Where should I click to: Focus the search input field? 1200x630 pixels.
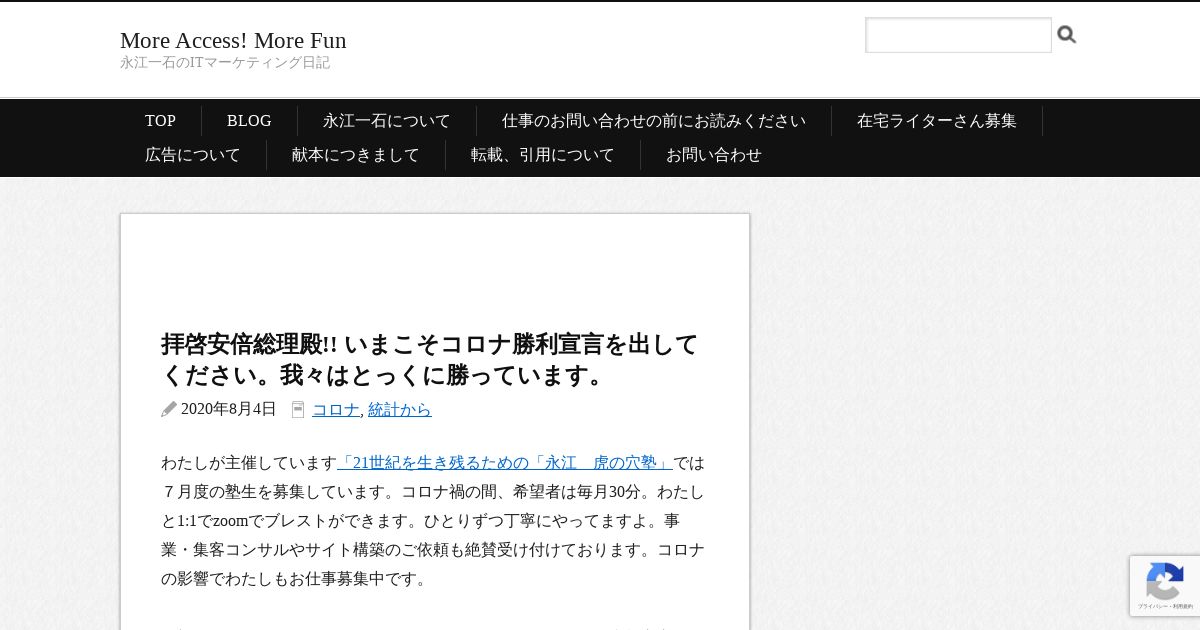(958, 35)
